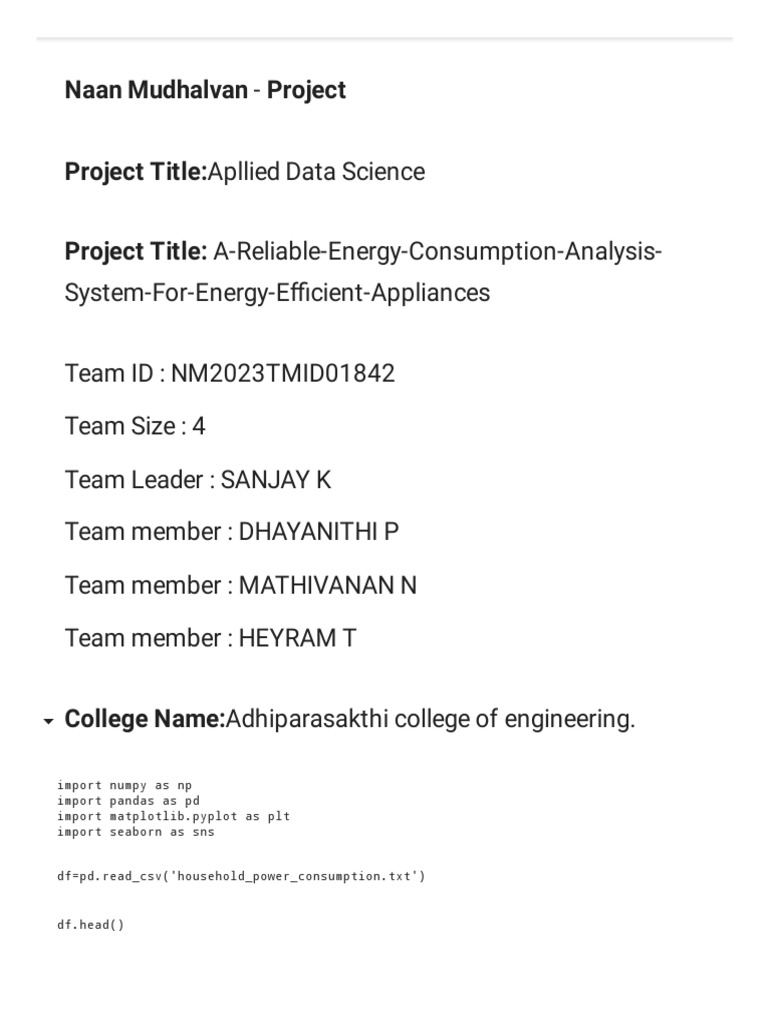Click the 'Naan Mudhalvan - Project' heading
Viewport: 768px width, 1024px height.
pyautogui.click(x=205, y=90)
